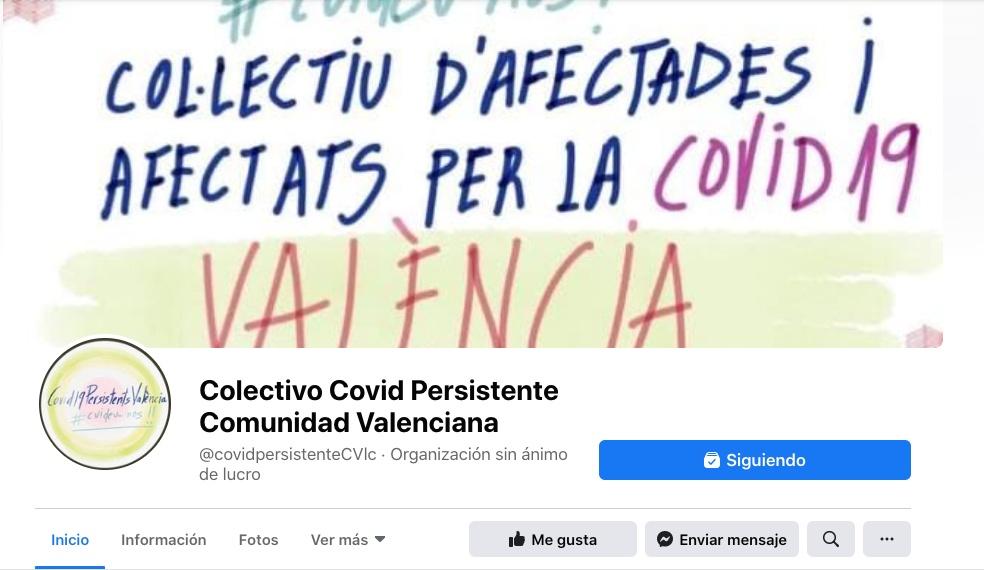This screenshot has height=570, width=984.
Task: Send a message via Enviar mensaje
Action: coord(722,539)
